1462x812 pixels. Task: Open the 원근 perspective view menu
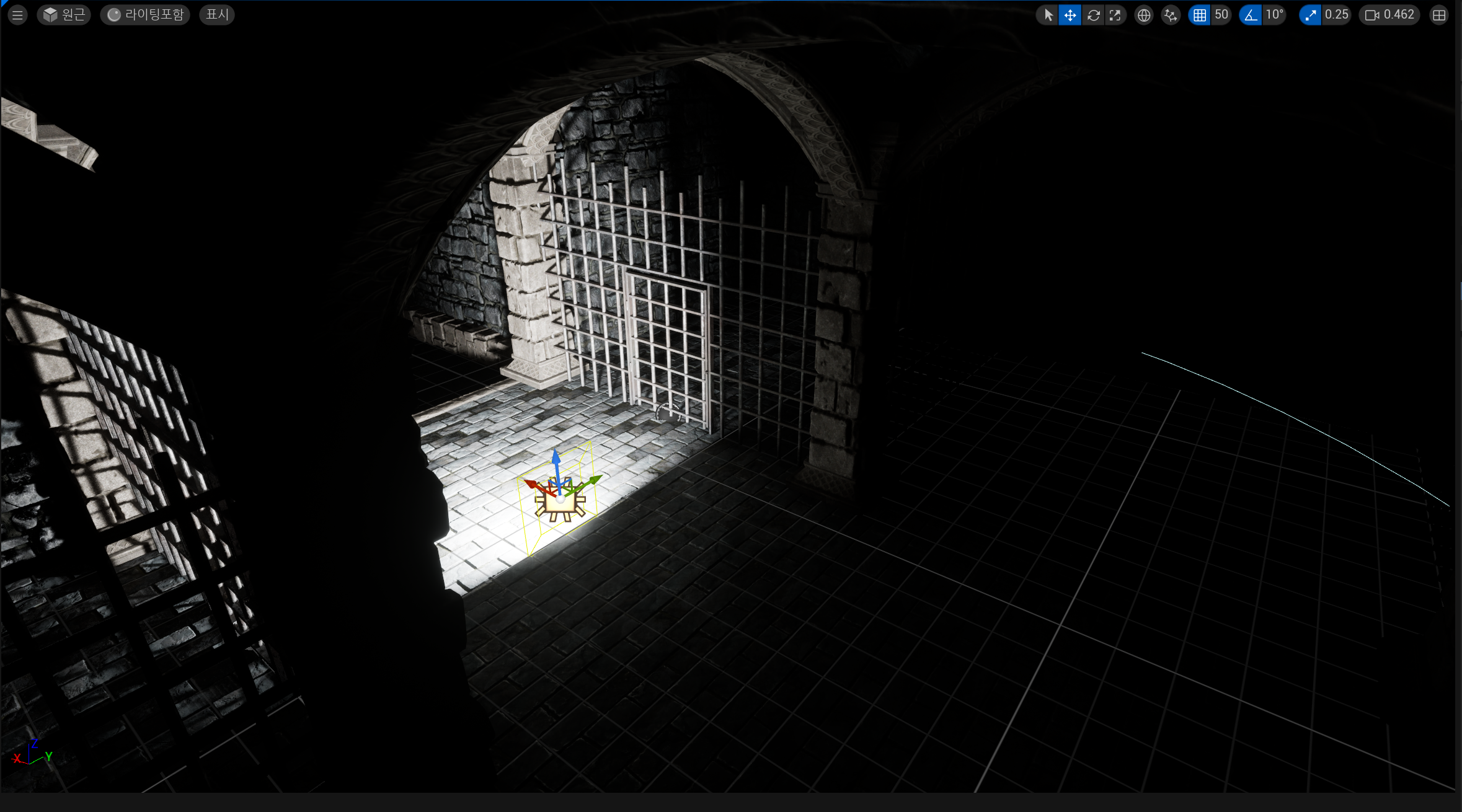[64, 15]
